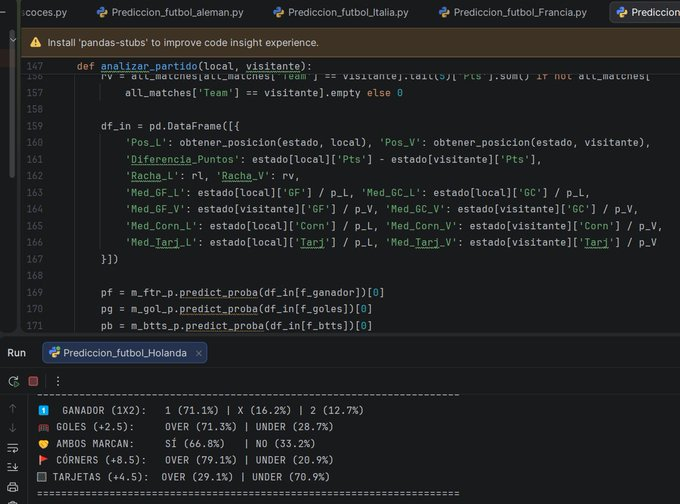680x504 pixels.
Task: Open the Run toolbar more options menu
Action: click(58, 381)
